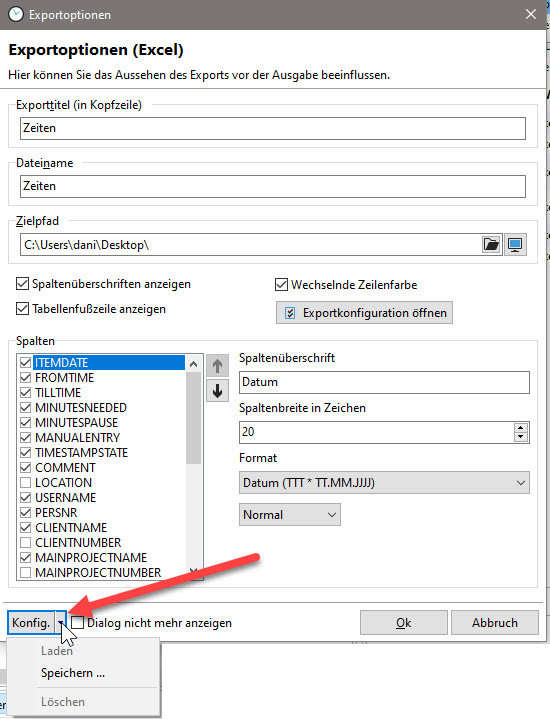Check the MAINPROJECTNUMBER column checkbox

click(26, 573)
